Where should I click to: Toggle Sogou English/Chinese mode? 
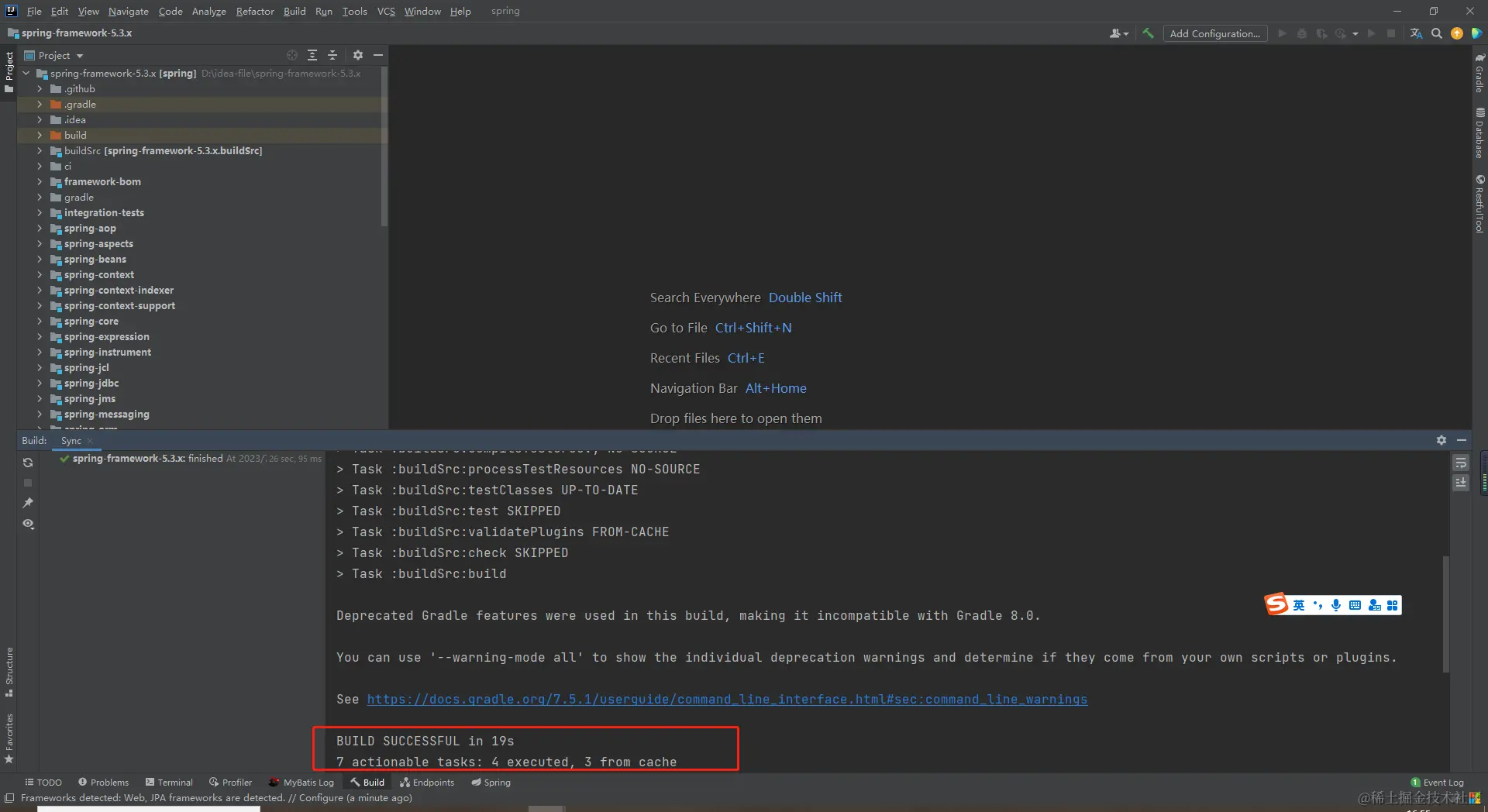[x=1299, y=605]
